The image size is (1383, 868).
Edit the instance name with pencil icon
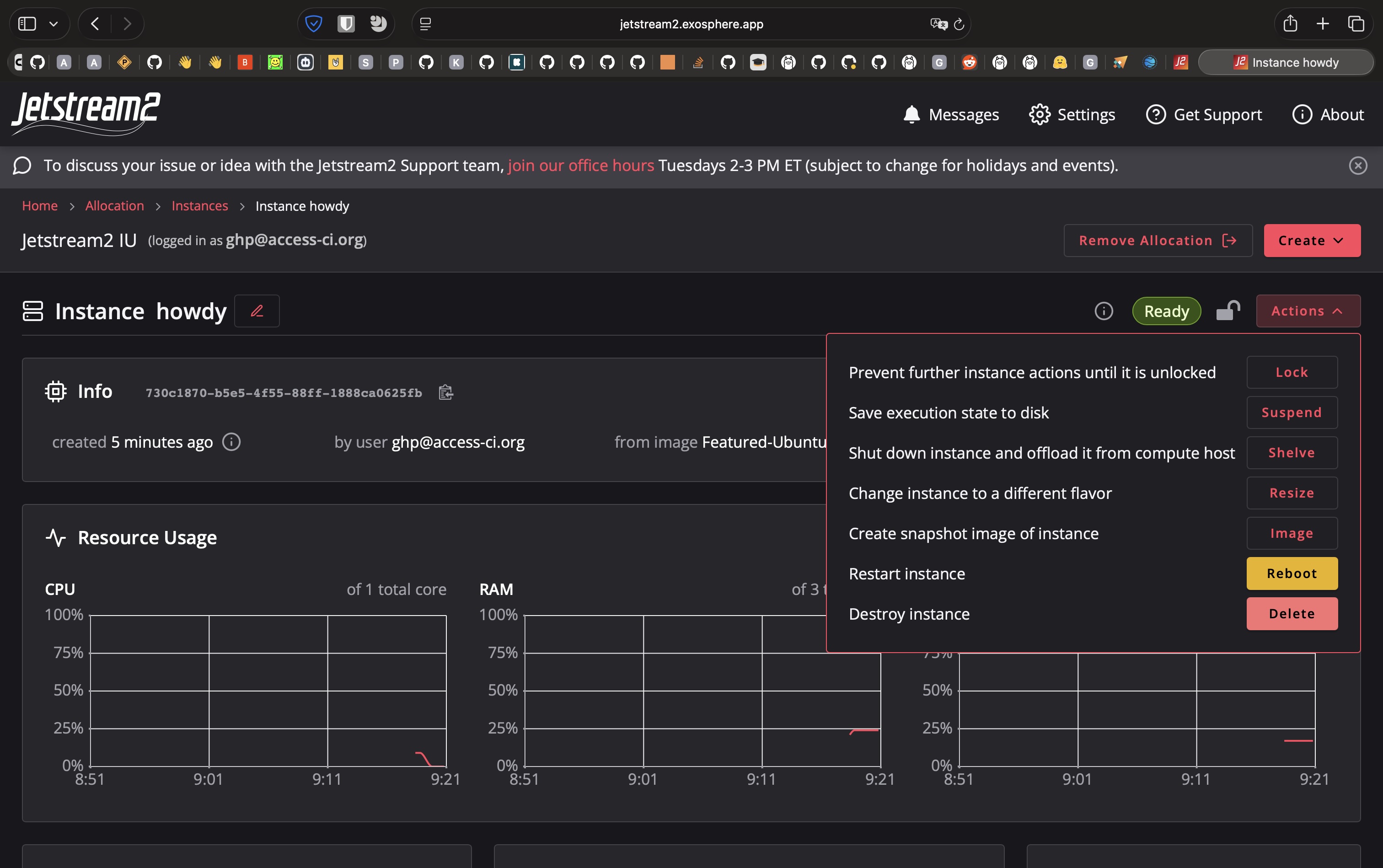257,311
